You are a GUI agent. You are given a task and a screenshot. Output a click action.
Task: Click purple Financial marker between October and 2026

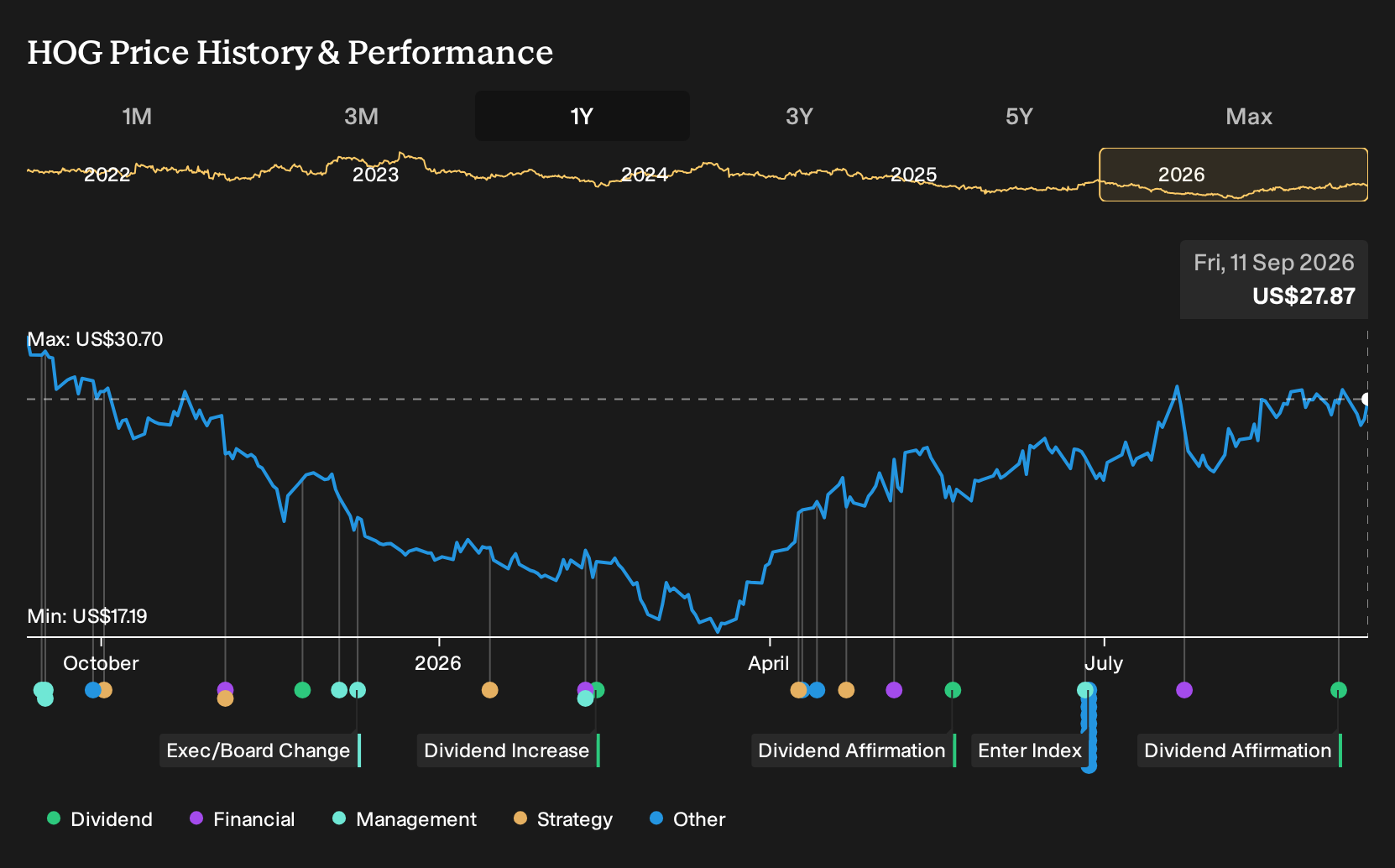click(x=225, y=689)
